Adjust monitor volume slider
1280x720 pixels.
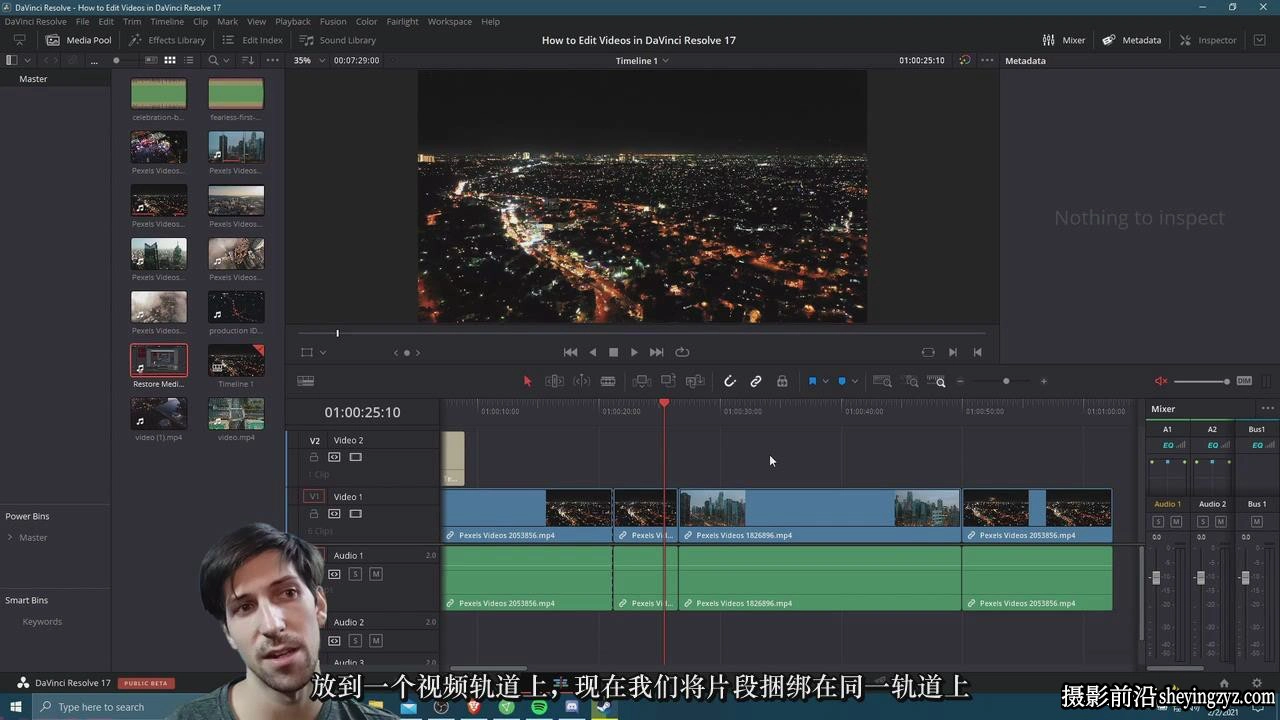[x=1201, y=381]
